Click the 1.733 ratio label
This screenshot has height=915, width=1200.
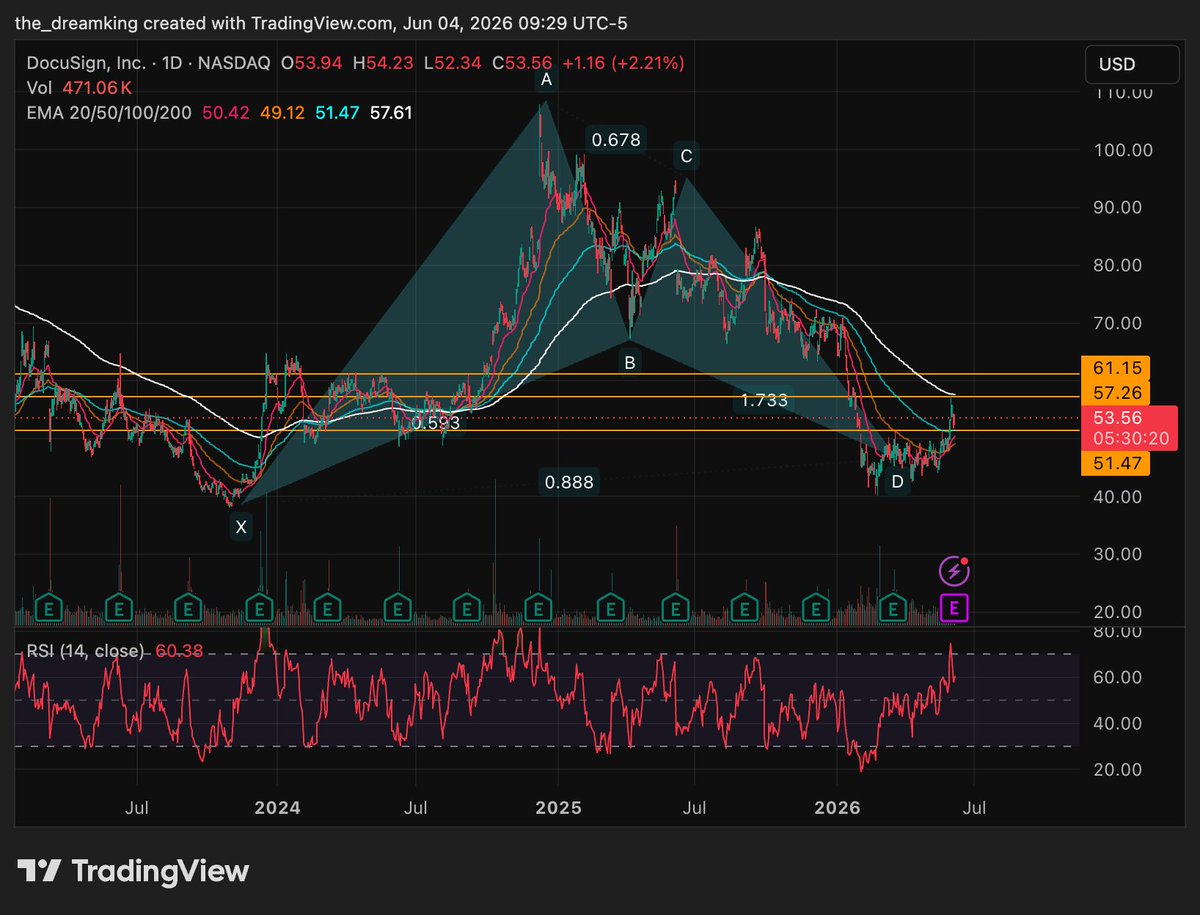tap(763, 400)
